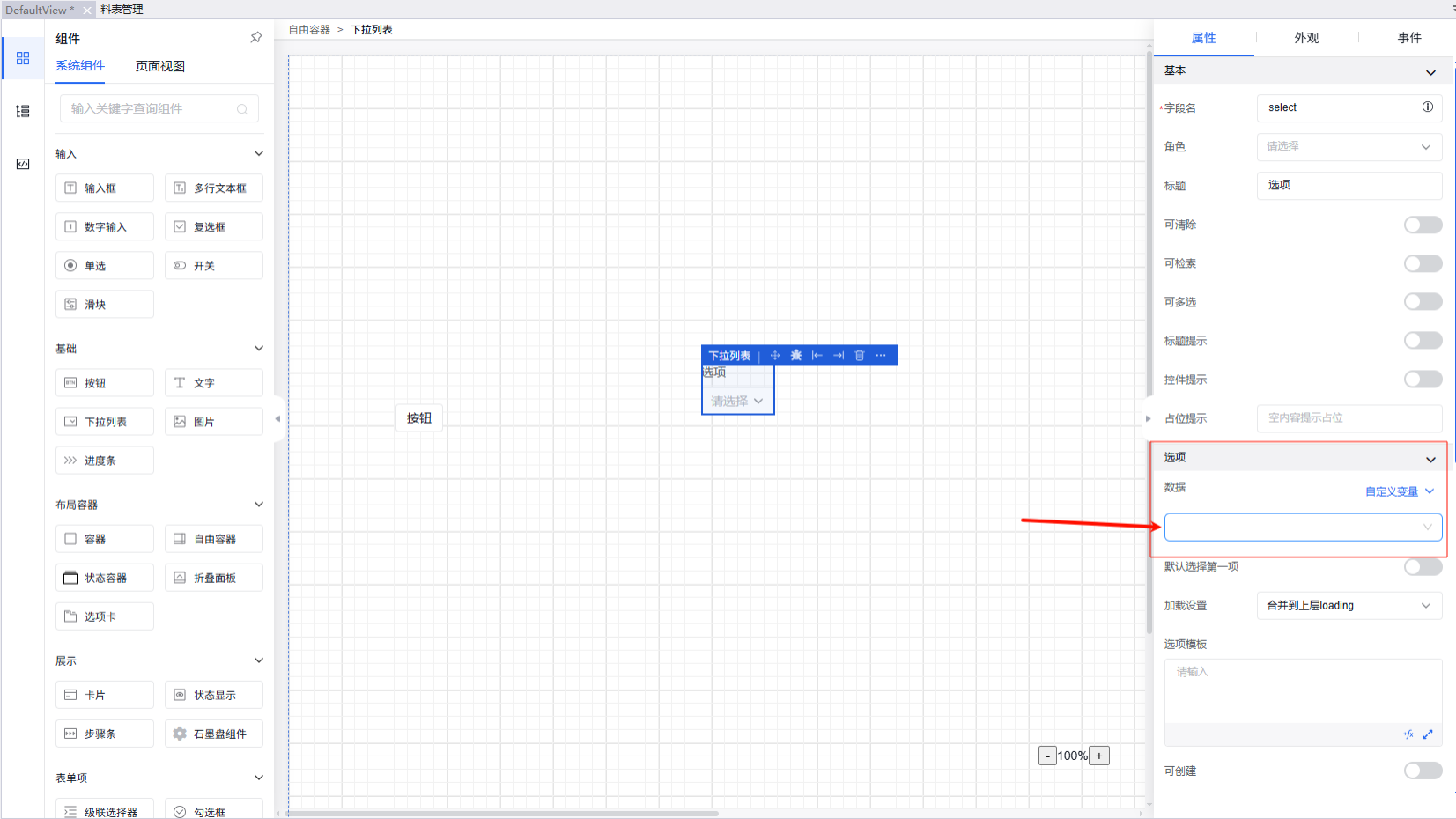
Task: Select the 多行文本框 component
Action: [214, 188]
